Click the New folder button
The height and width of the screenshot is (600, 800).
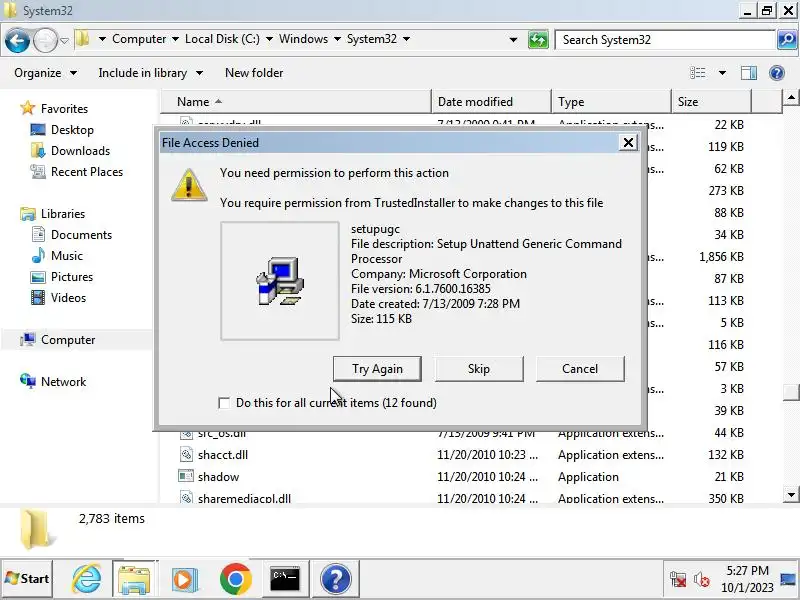click(x=254, y=73)
